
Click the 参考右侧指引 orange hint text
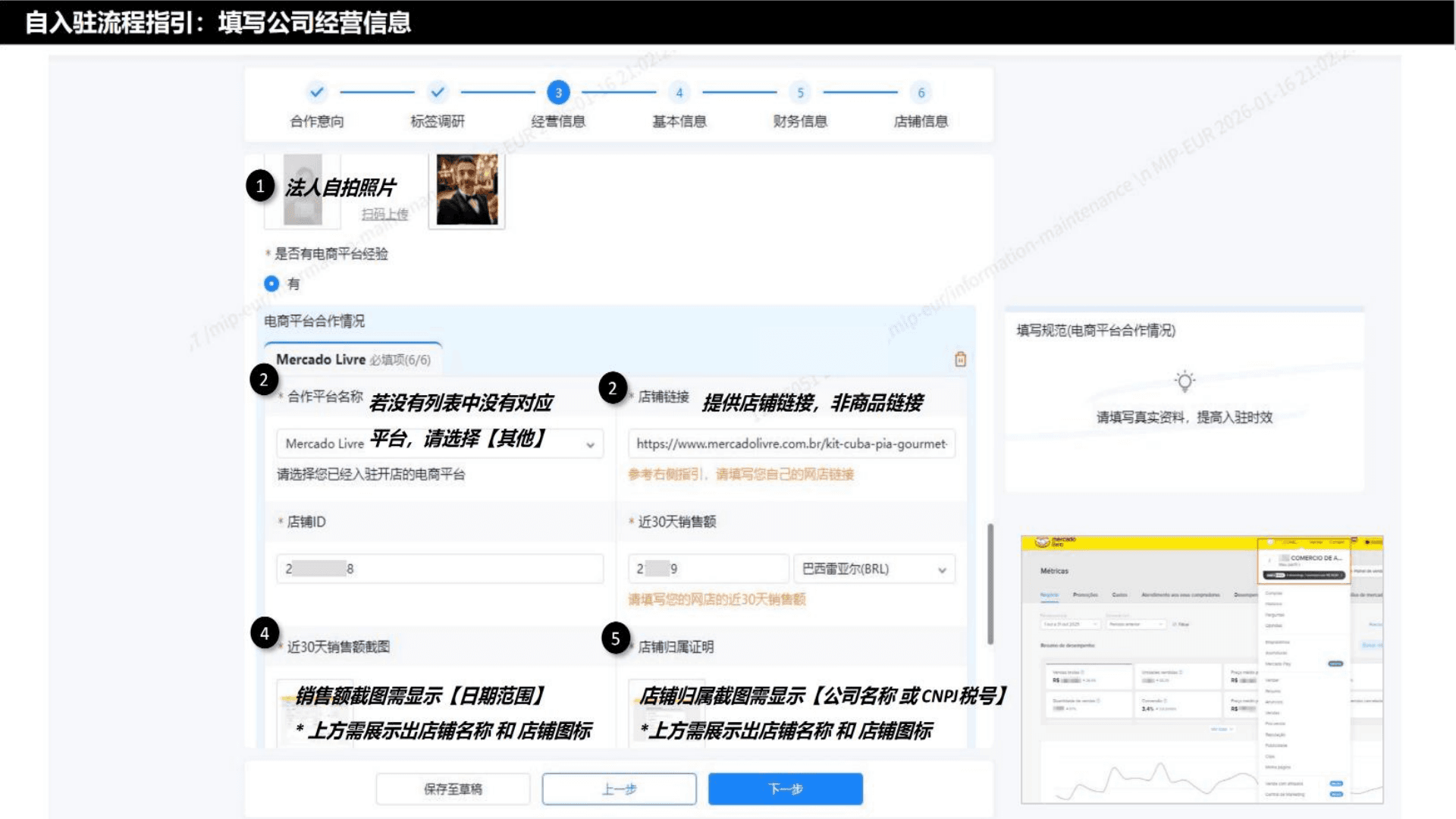pyautogui.click(x=741, y=474)
